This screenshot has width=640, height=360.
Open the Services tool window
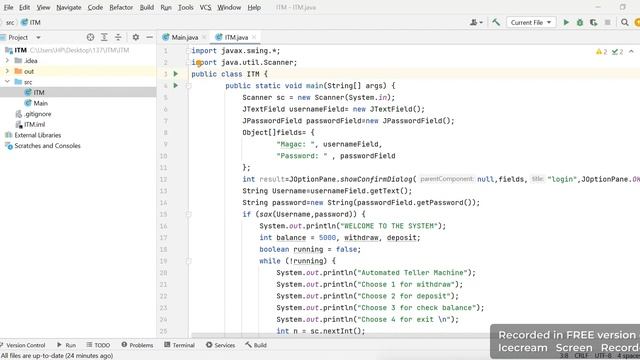click(220, 345)
